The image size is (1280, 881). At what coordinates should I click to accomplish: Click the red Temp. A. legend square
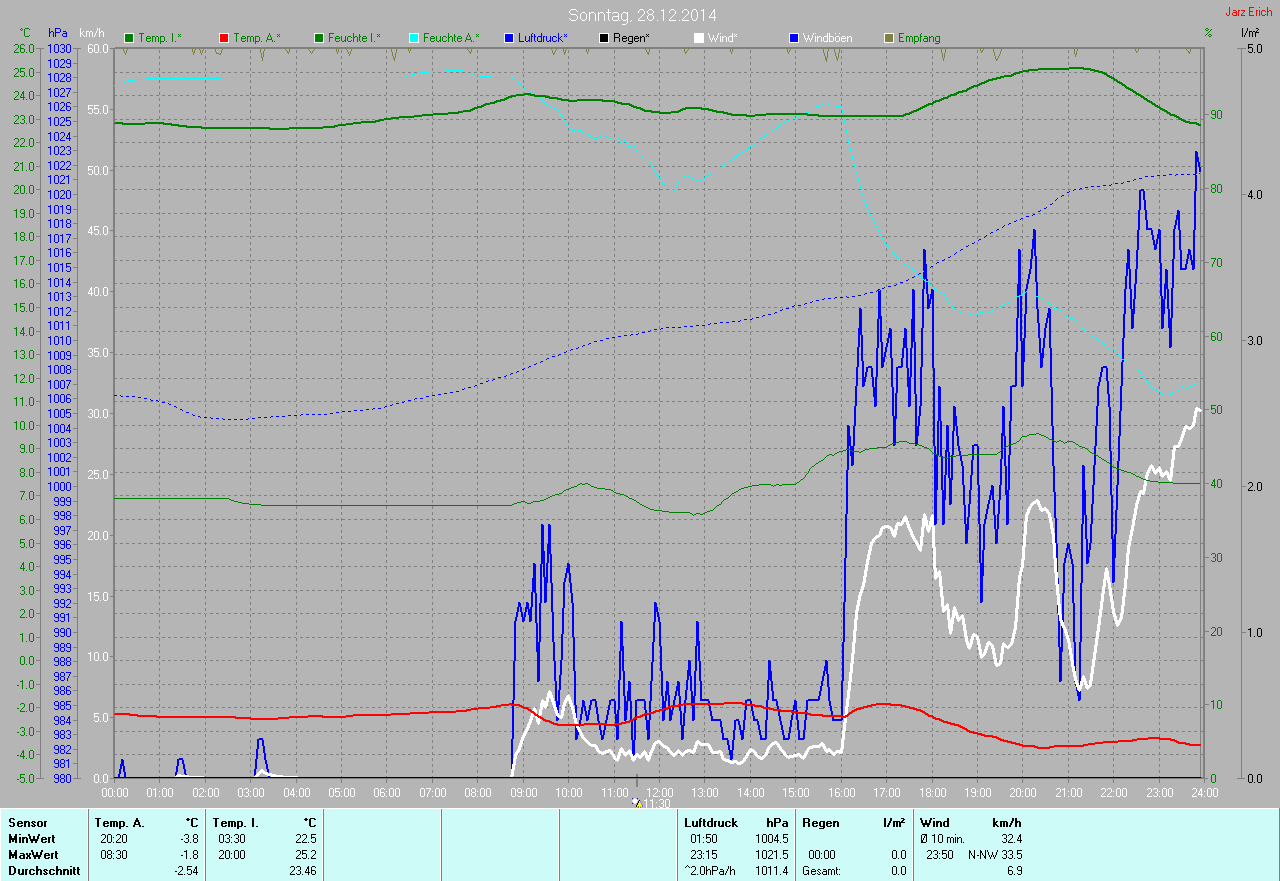click(x=224, y=38)
